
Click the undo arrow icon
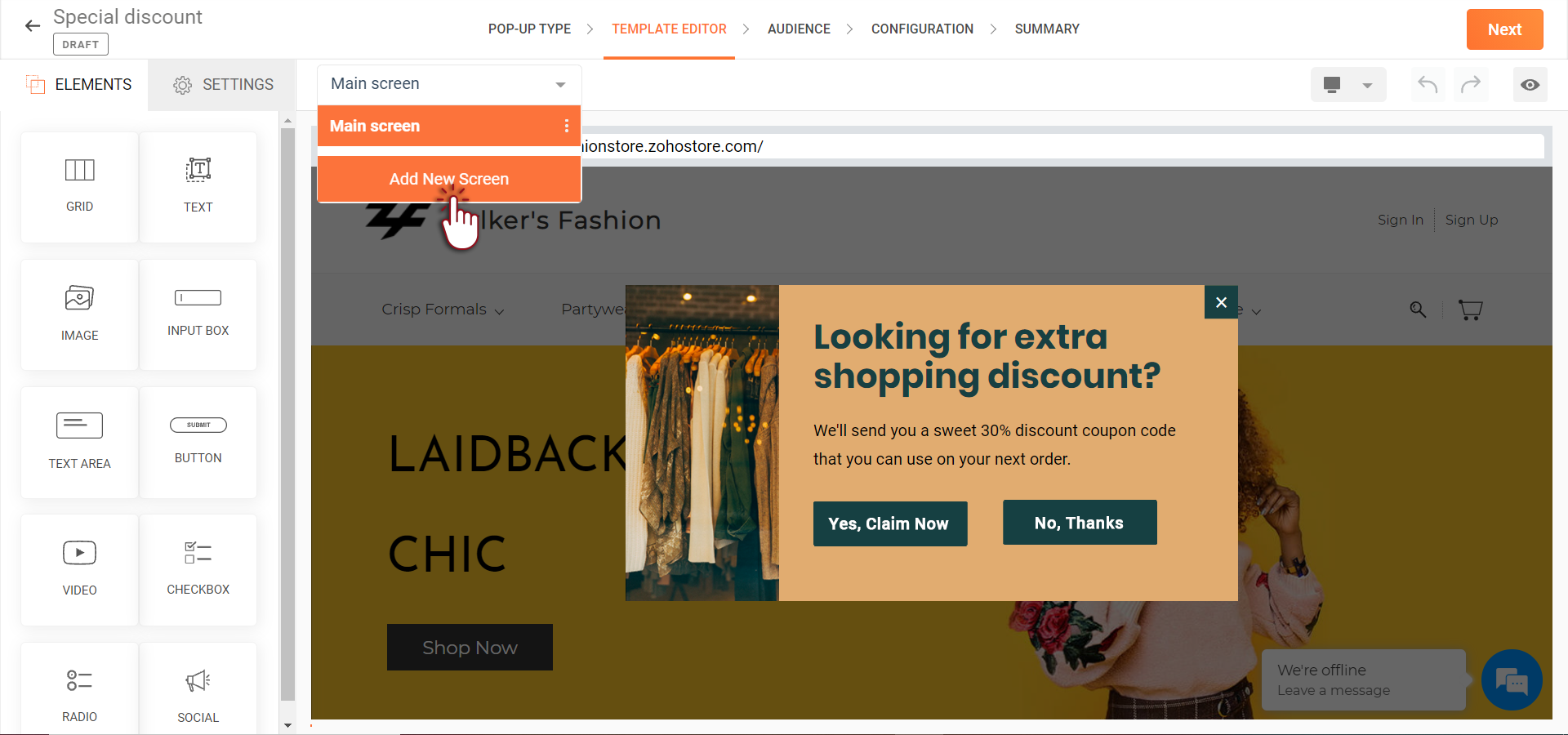point(1428,84)
